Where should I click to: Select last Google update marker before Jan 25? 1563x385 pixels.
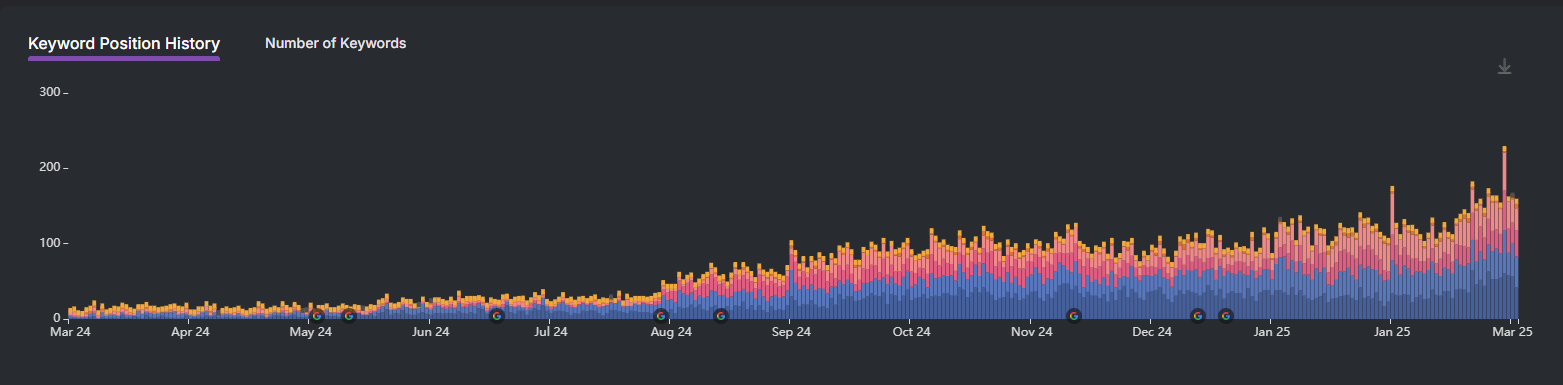[1226, 316]
